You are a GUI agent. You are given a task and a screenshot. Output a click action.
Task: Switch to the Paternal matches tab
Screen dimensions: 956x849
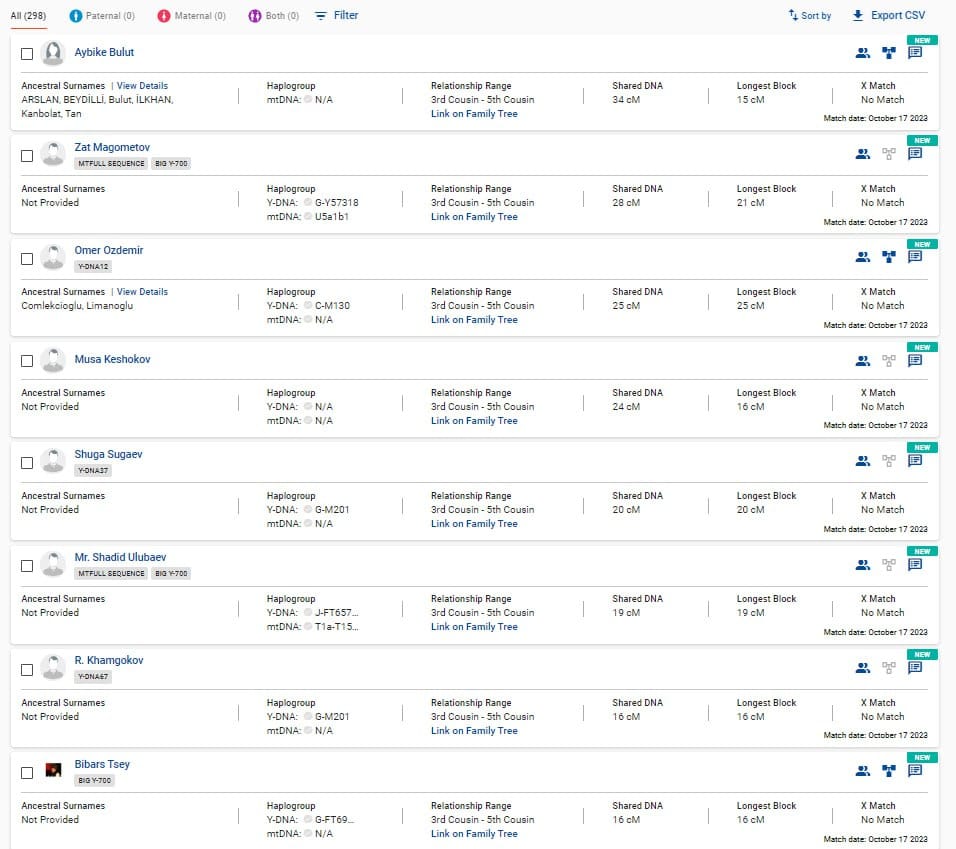(103, 16)
